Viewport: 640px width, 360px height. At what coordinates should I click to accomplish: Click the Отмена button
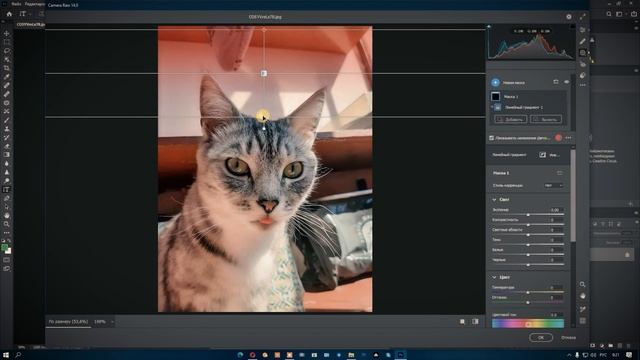568,338
